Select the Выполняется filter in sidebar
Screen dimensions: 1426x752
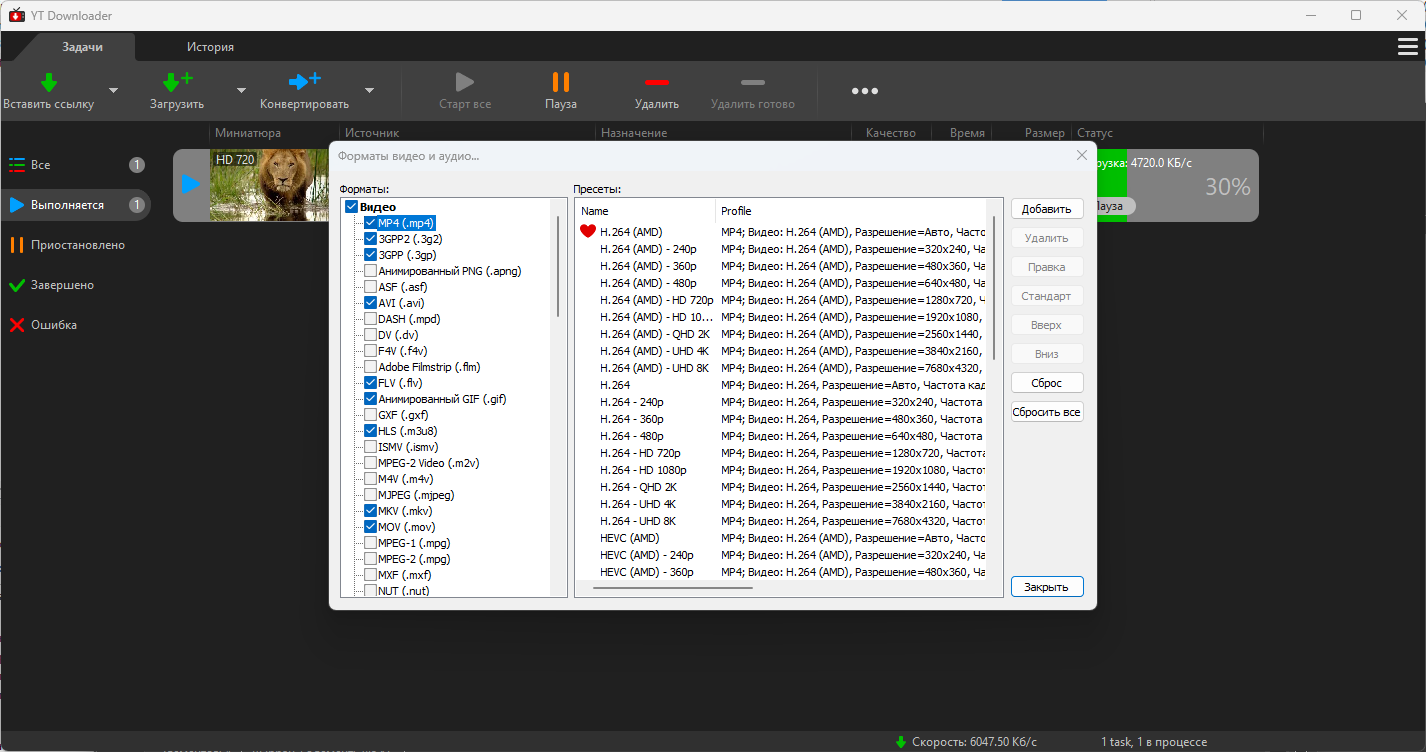point(75,205)
